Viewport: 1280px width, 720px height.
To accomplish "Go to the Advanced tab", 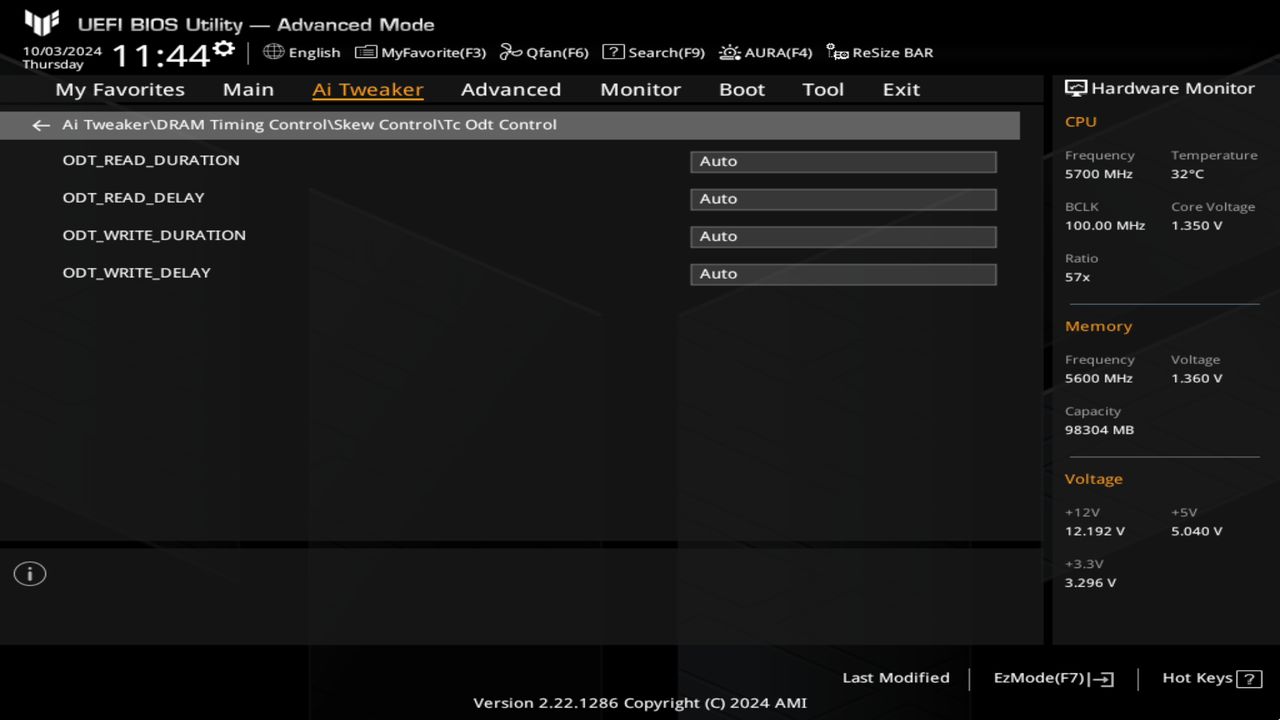I will tap(511, 89).
